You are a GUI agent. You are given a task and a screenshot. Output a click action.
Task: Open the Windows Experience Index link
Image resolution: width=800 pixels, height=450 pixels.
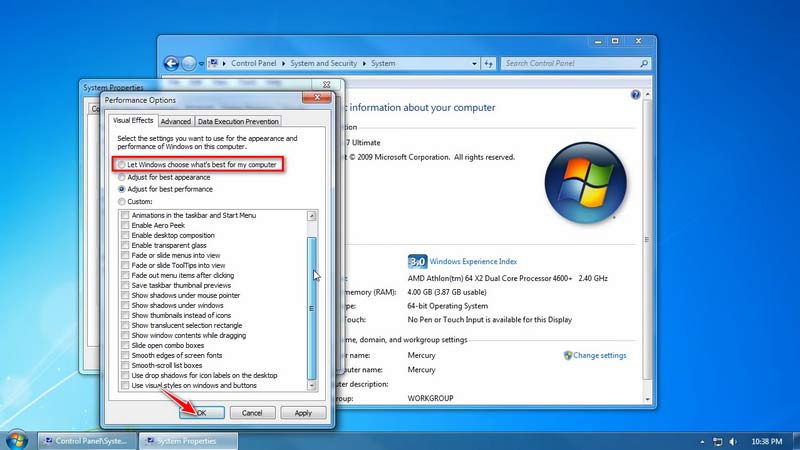click(x=473, y=261)
